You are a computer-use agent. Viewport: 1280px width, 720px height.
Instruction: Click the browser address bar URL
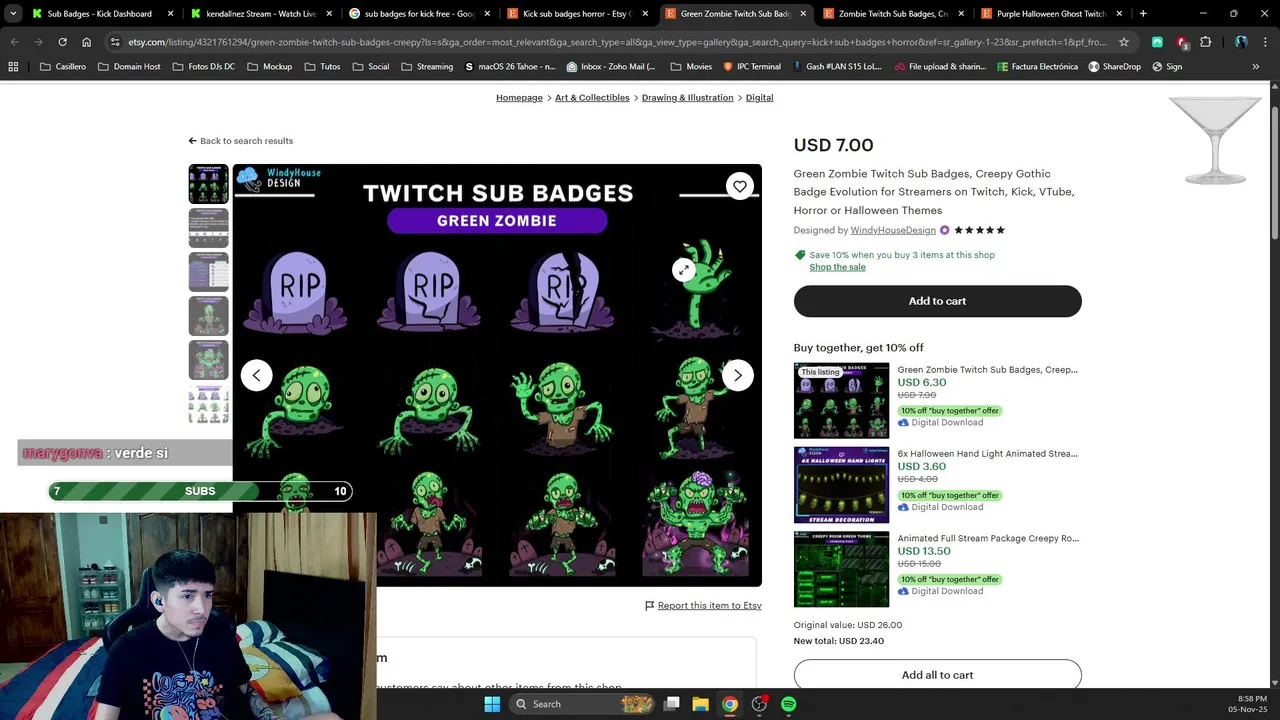pos(617,42)
